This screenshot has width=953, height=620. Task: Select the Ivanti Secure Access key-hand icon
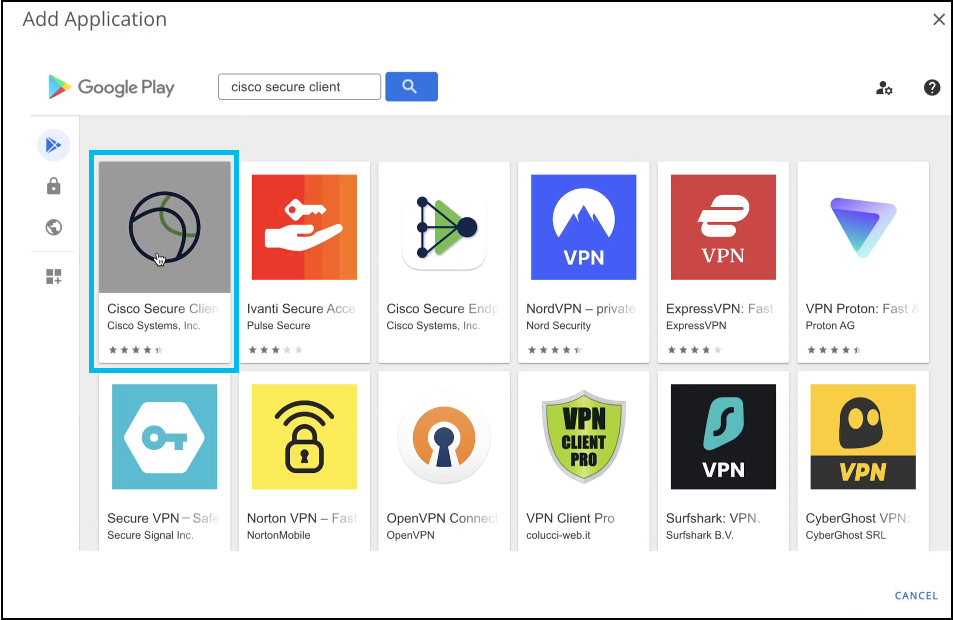tap(304, 227)
